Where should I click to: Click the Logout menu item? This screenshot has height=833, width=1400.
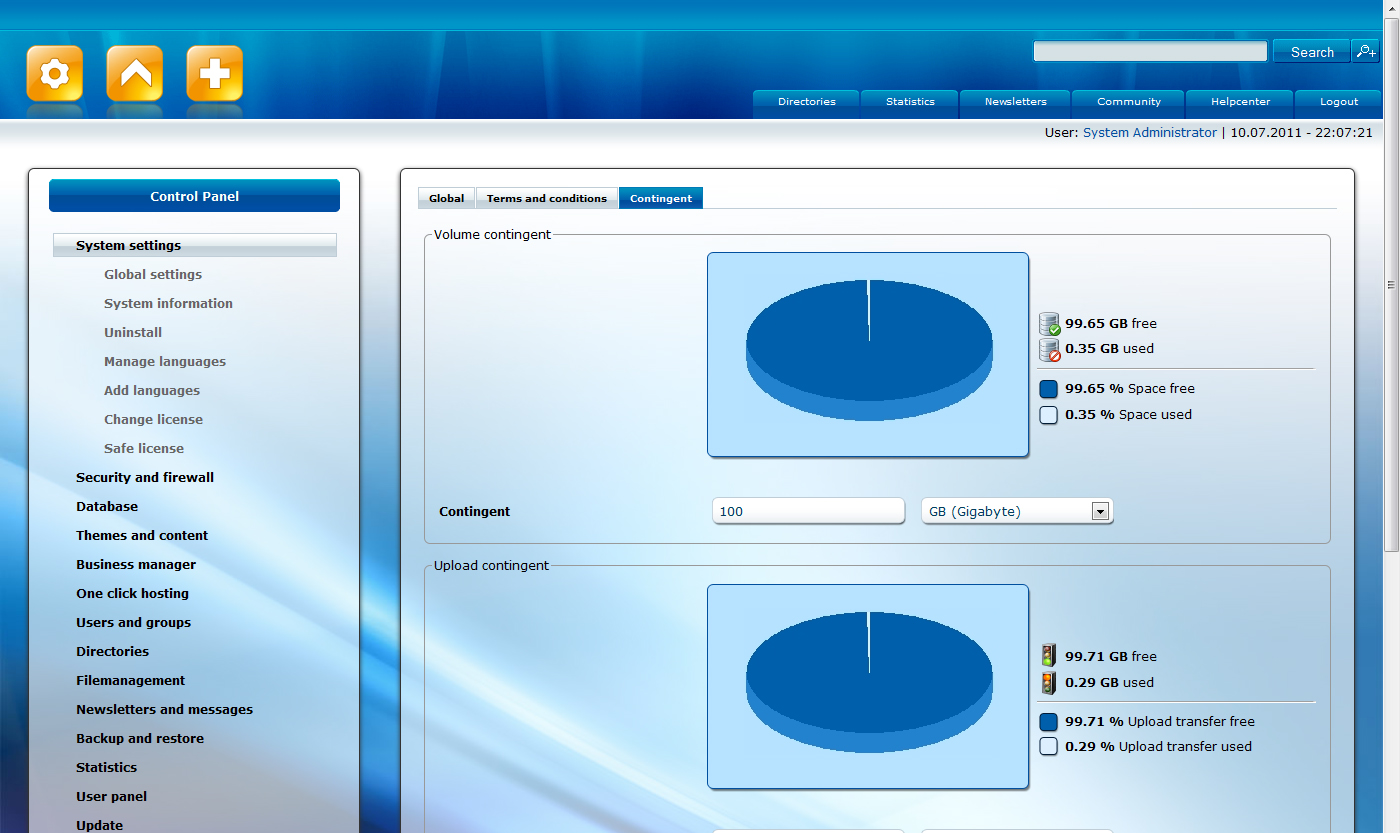(x=1339, y=102)
